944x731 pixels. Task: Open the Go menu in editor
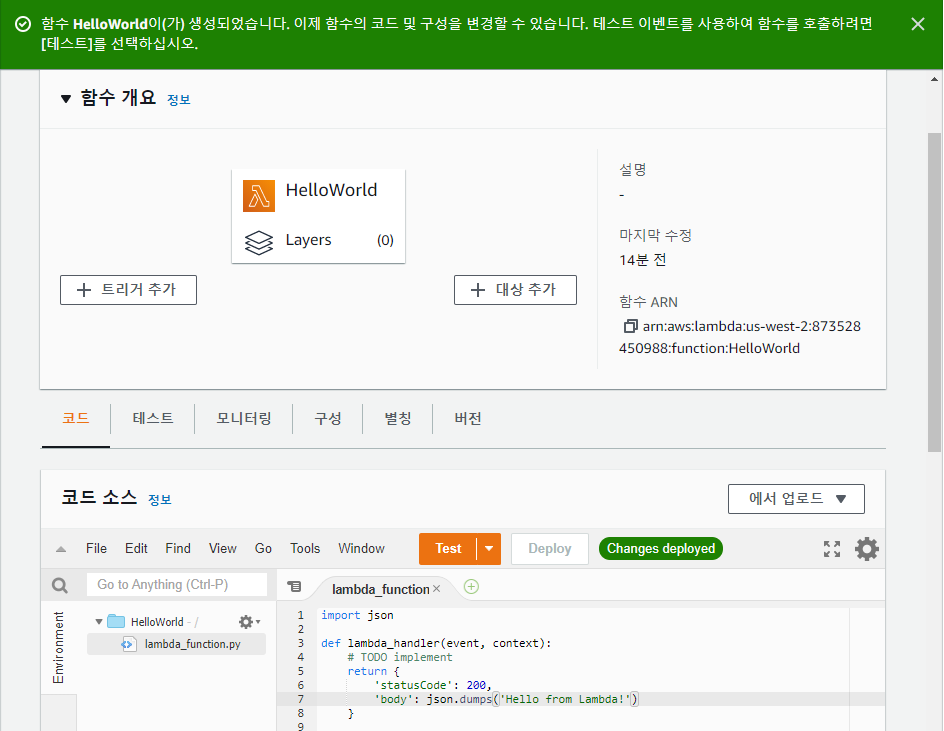coord(263,549)
